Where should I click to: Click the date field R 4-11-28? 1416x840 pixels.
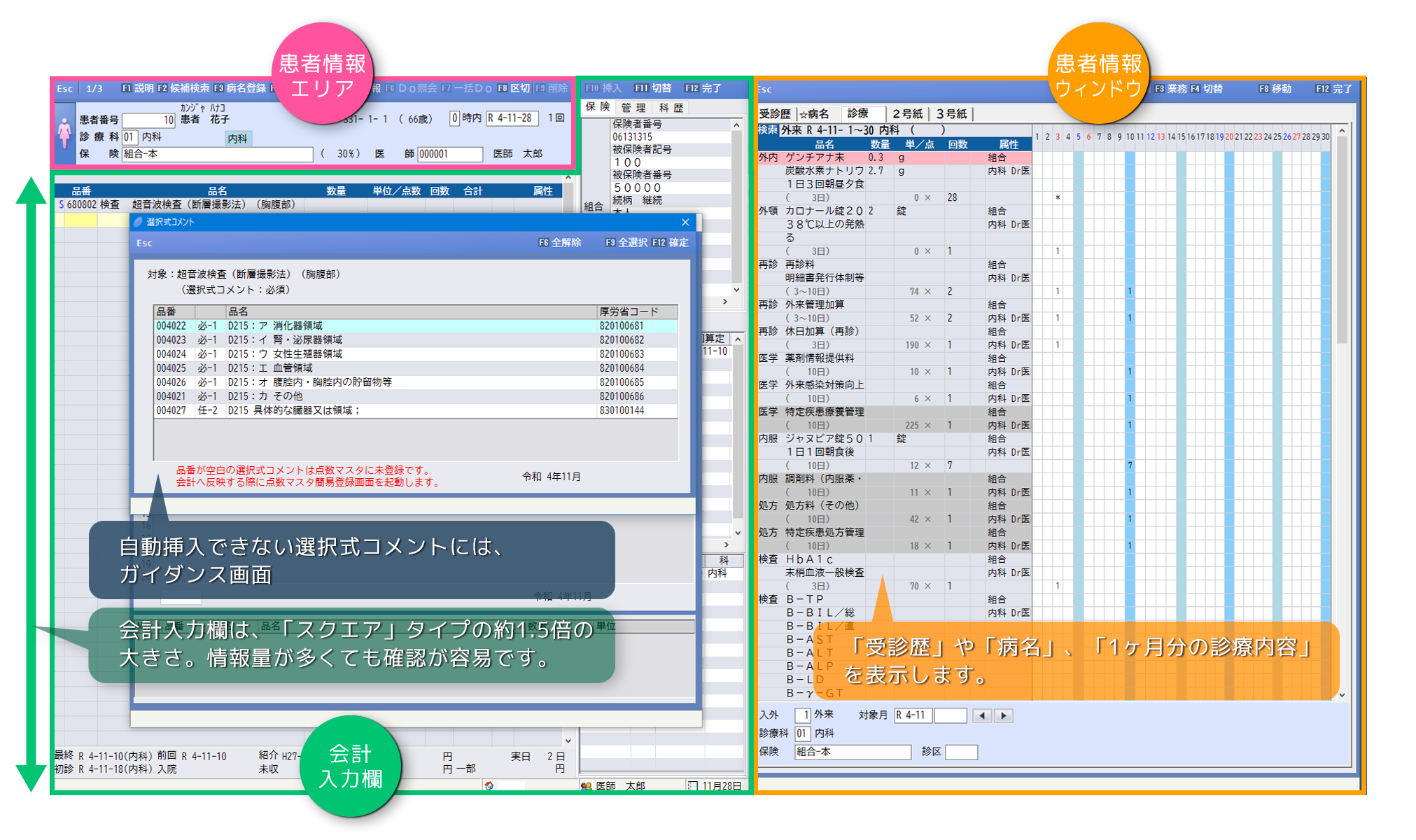point(512,118)
